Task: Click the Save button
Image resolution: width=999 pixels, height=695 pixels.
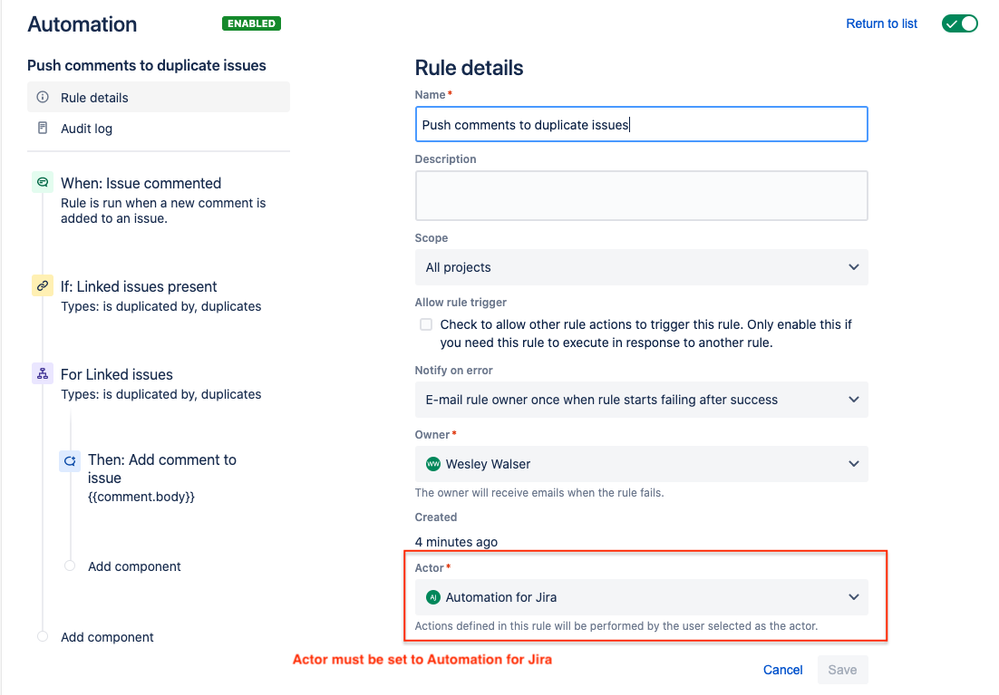Action: coord(842,670)
